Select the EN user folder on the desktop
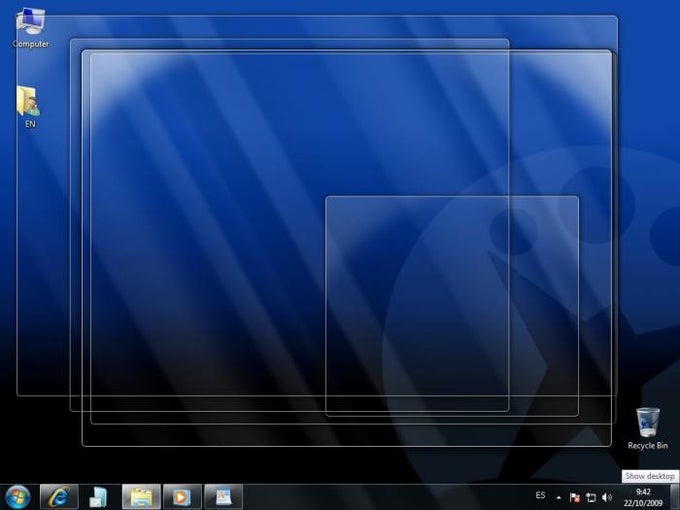 tap(29, 107)
